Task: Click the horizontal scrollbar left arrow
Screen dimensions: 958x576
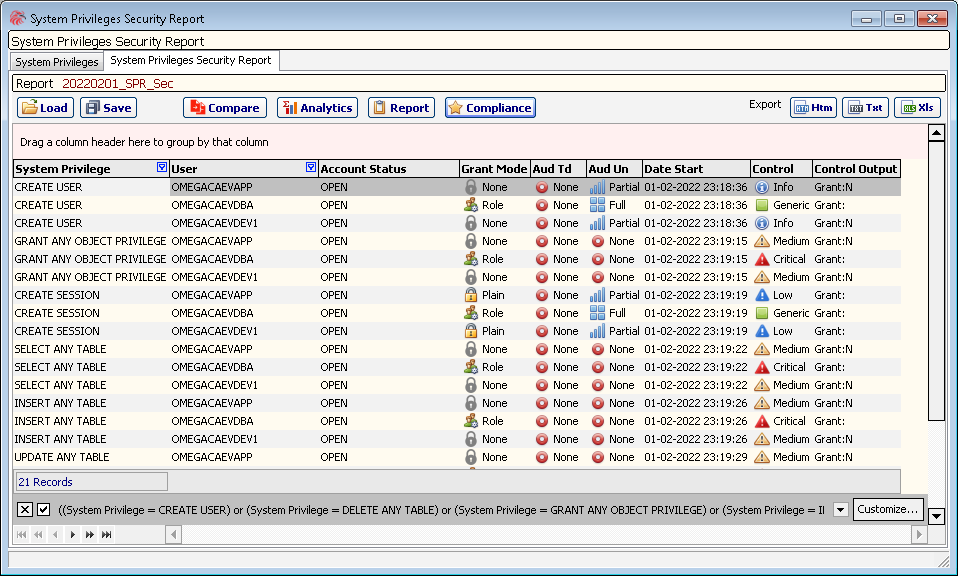Action: (x=174, y=535)
